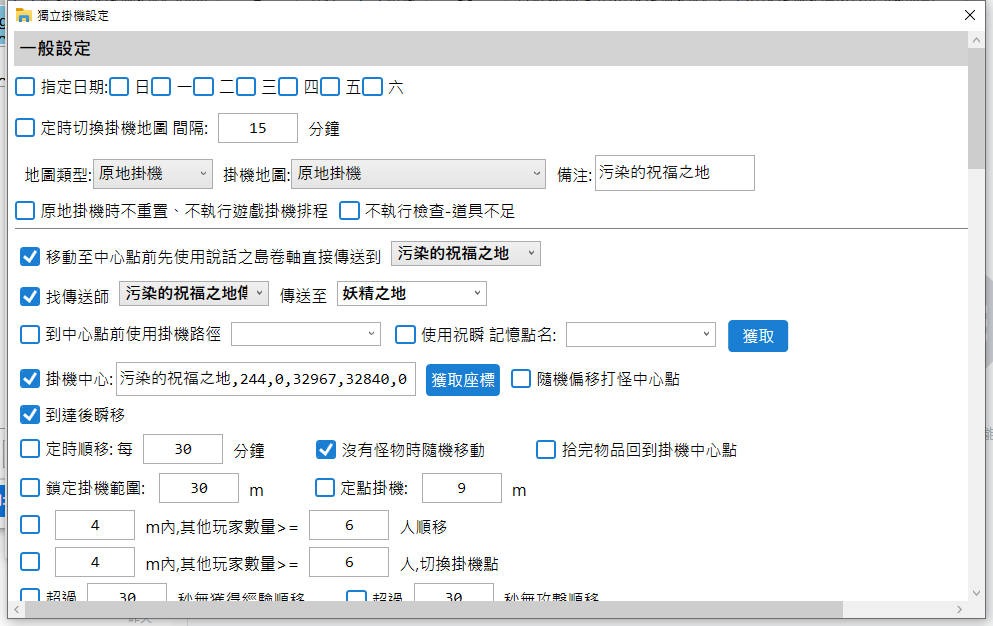Disable 到達後瞬移 checkbox
This screenshot has width=993, height=626.
tap(30, 414)
